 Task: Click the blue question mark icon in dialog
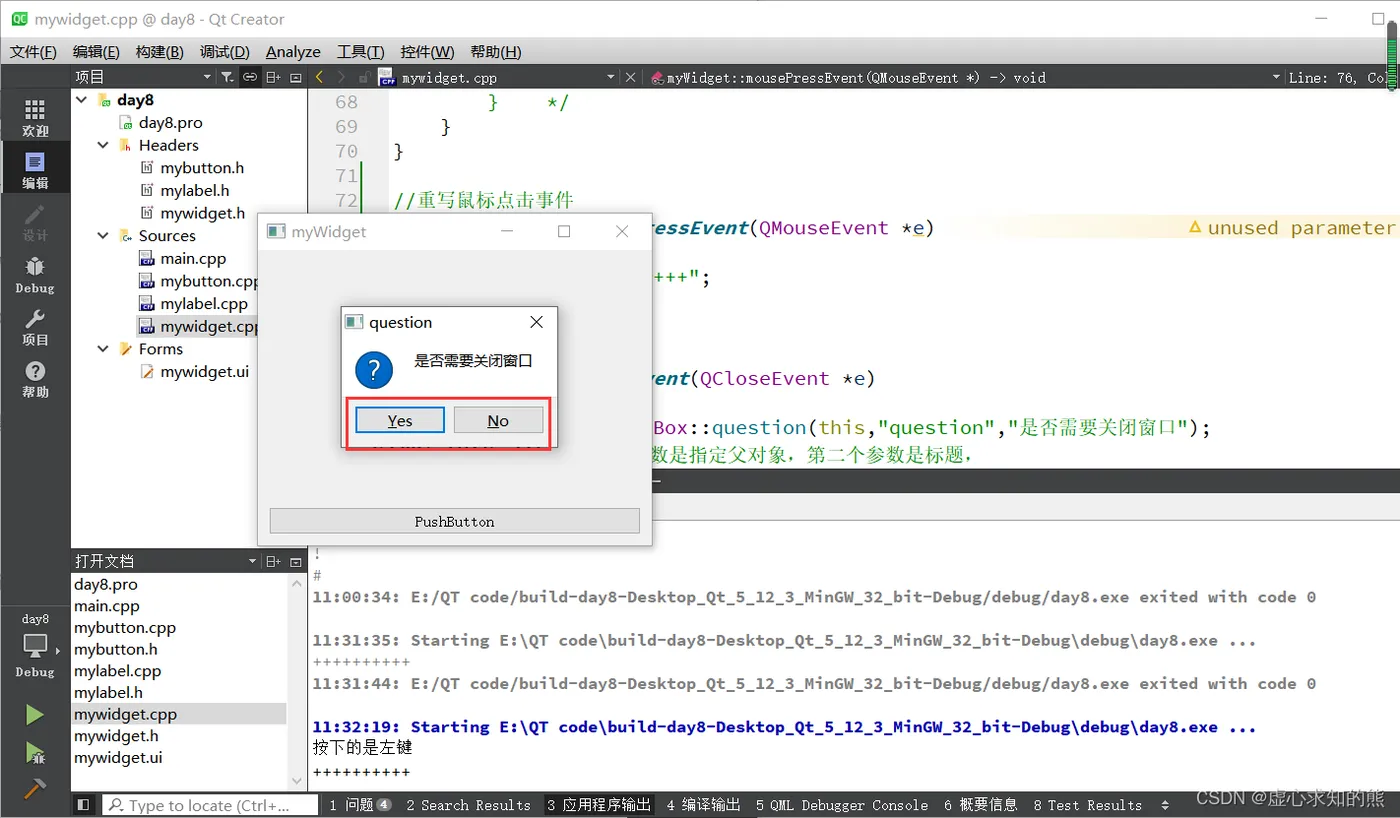pos(374,372)
